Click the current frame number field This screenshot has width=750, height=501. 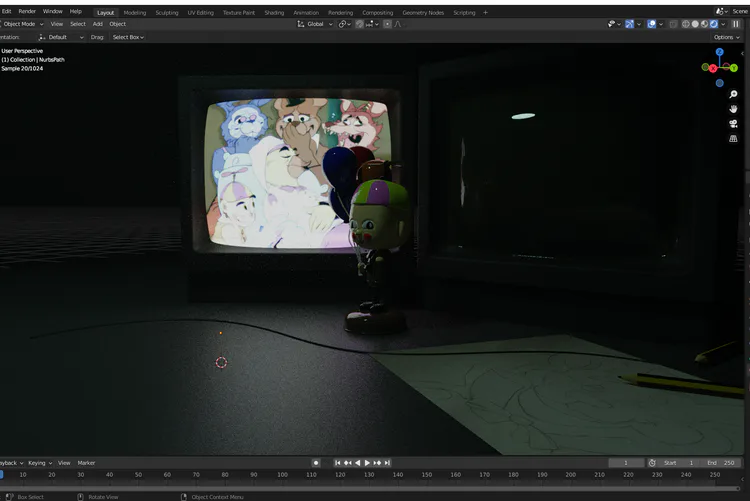pyautogui.click(x=626, y=463)
